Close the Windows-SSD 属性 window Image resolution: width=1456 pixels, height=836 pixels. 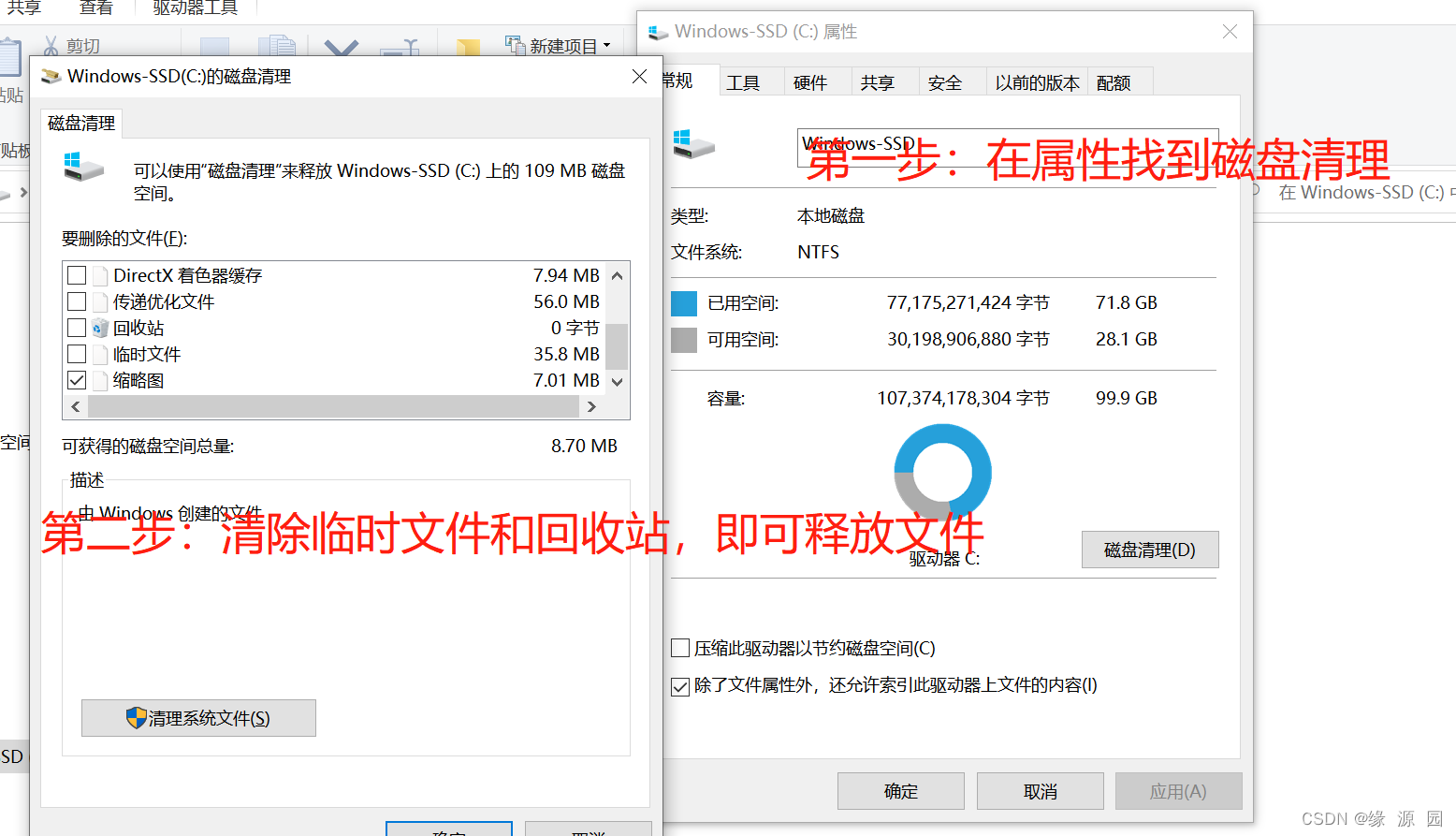coord(1230,32)
